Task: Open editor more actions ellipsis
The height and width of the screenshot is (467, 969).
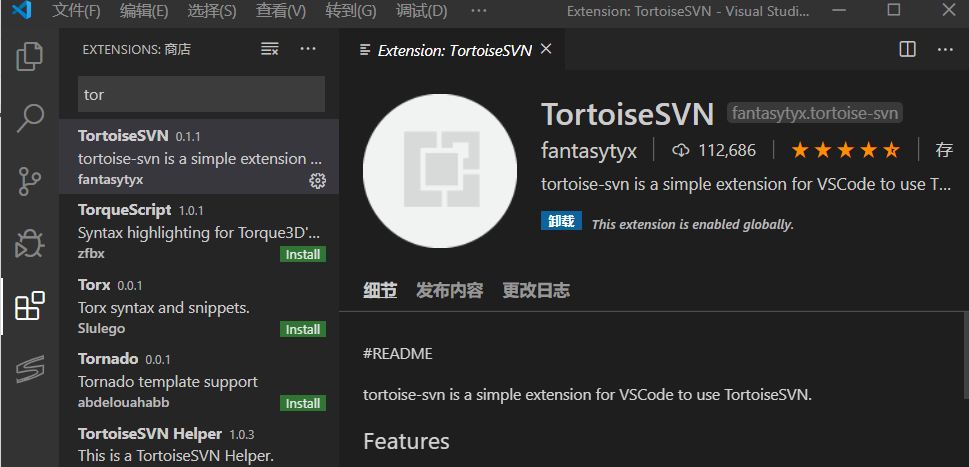Action: pyautogui.click(x=946, y=49)
